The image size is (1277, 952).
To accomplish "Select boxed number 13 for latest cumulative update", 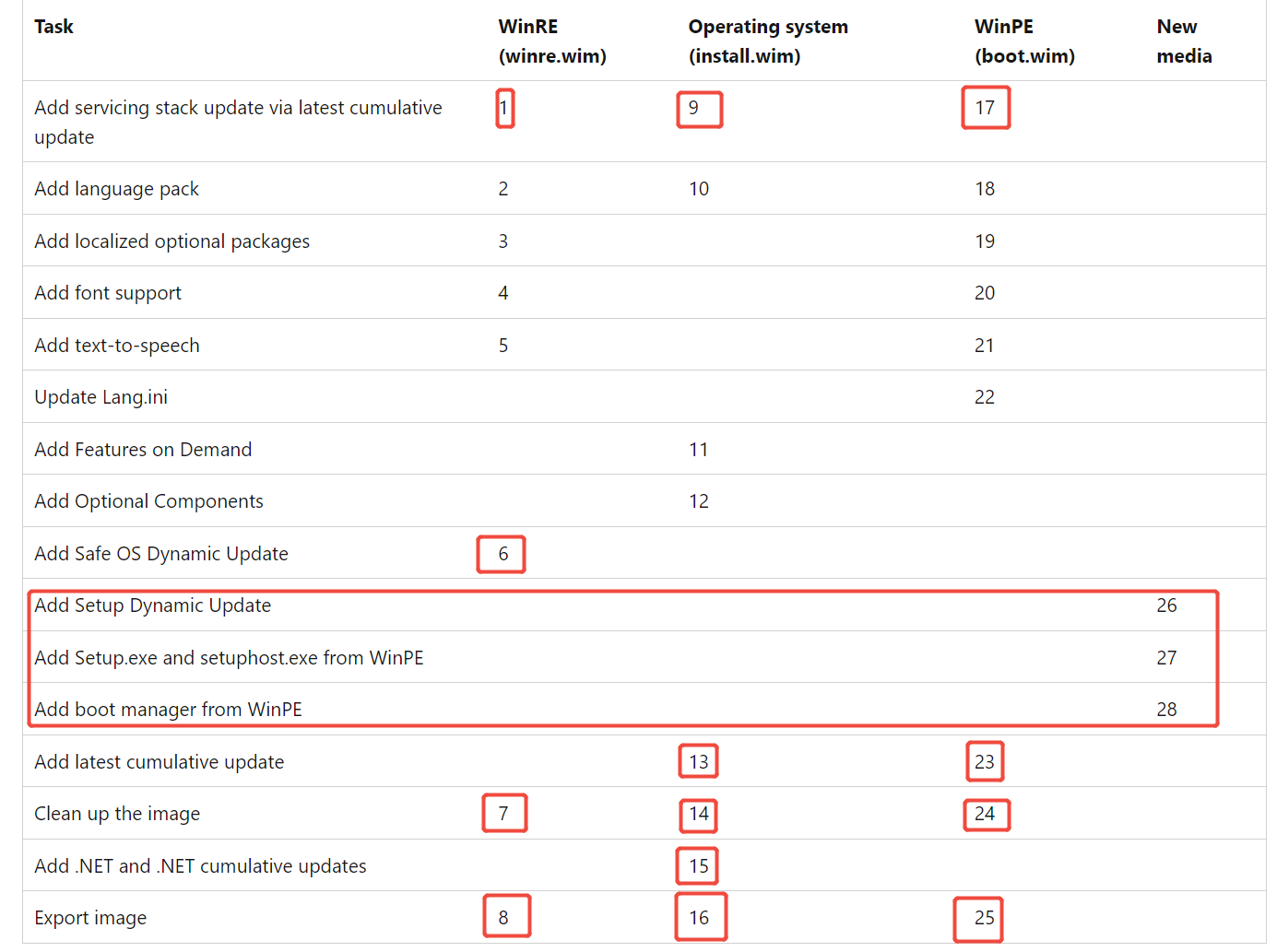I will (x=698, y=762).
